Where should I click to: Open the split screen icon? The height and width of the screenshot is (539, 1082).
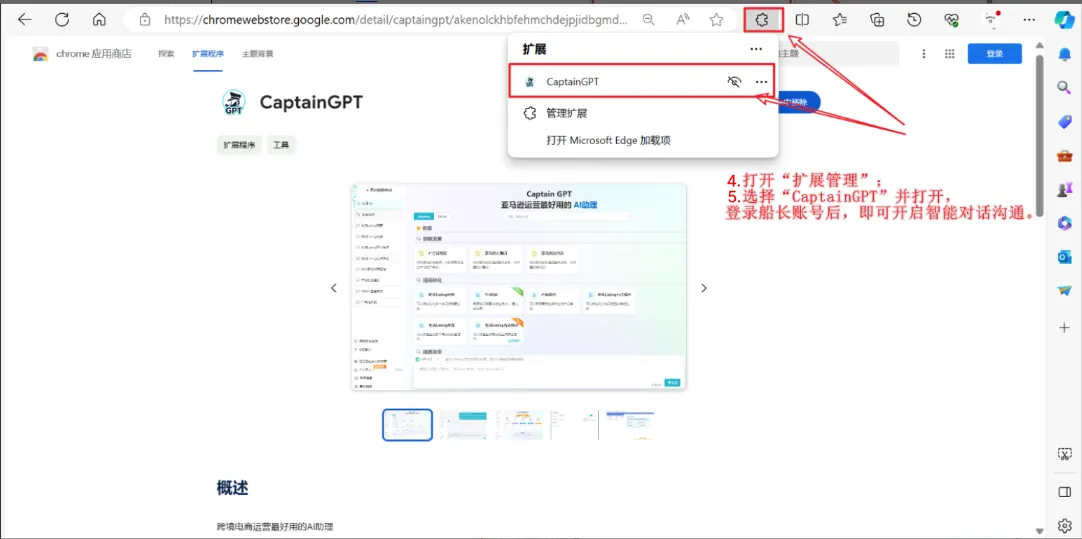click(802, 20)
